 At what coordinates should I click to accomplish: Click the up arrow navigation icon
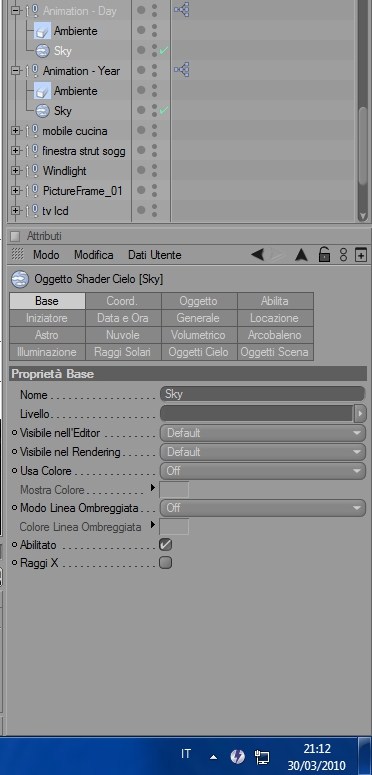[x=301, y=255]
